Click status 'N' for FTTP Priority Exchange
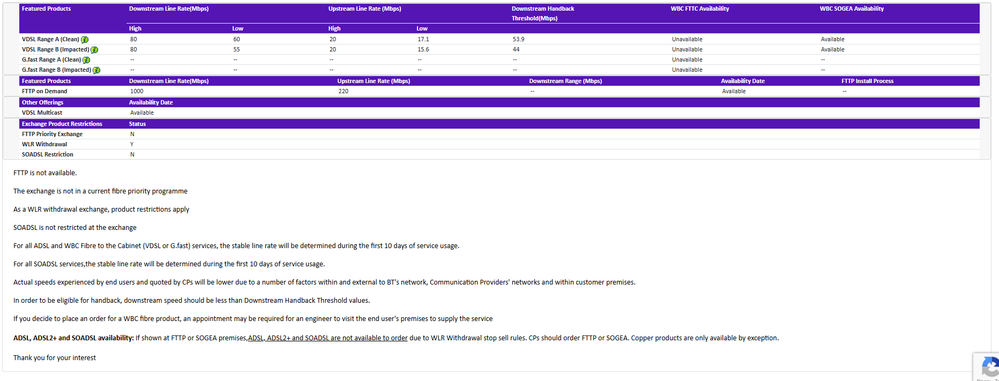Viewport: 999px width, 381px height. tap(132, 134)
